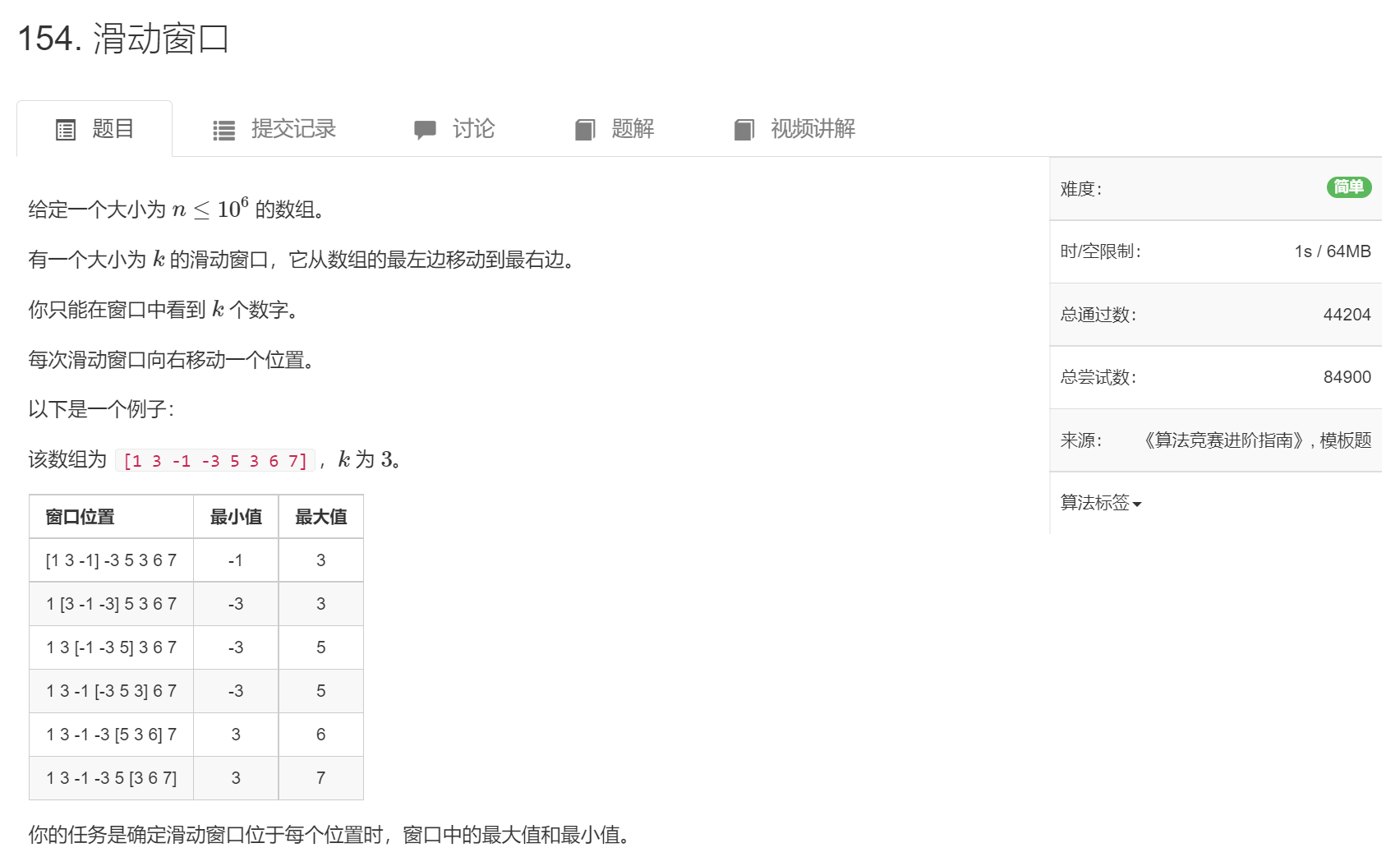1400x857 pixels.
Task: Click maximum 5 in the [-1 -3 5] row
Action: [321, 647]
